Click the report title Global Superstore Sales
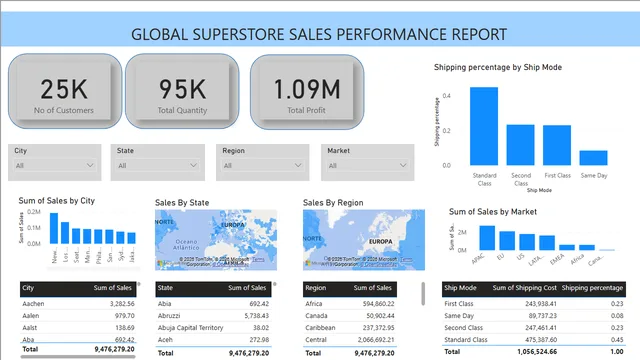Screen dimensions: 640x360 point(319,34)
